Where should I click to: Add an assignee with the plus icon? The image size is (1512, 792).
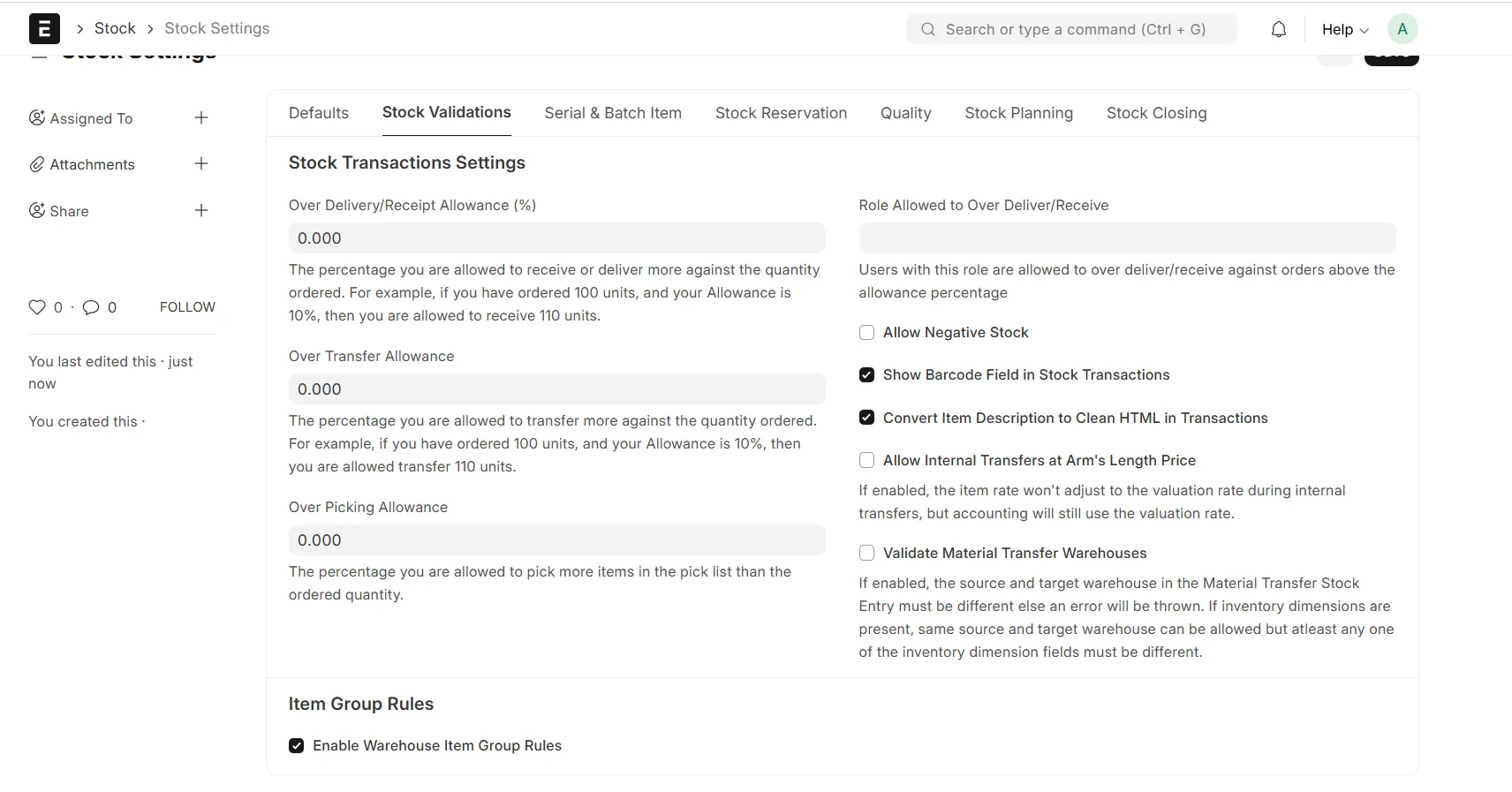click(201, 118)
